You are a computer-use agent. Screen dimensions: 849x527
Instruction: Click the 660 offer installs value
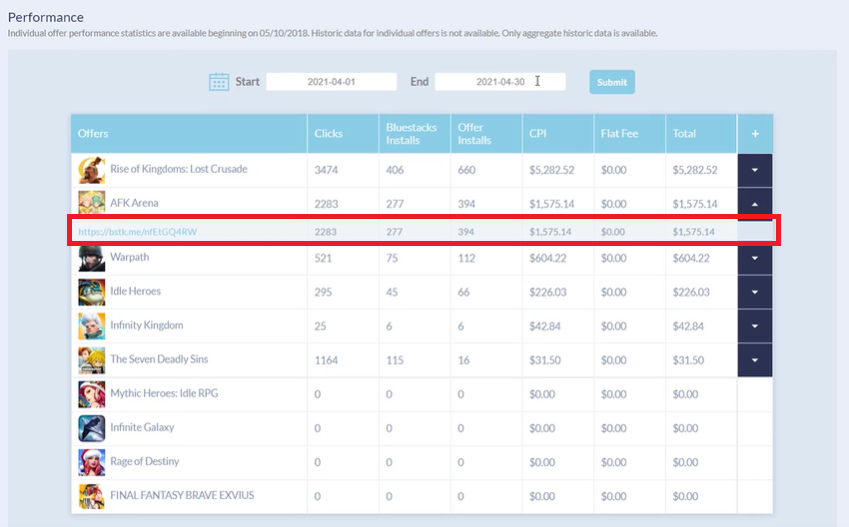point(466,170)
